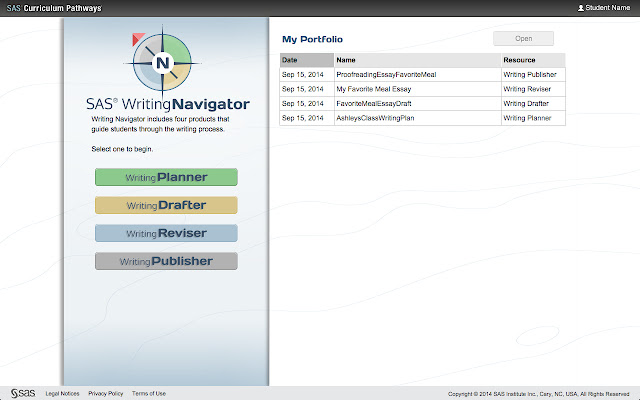Click the date of My Favorite Meal Essay row
The width and height of the screenshot is (640, 400).
click(x=302, y=89)
